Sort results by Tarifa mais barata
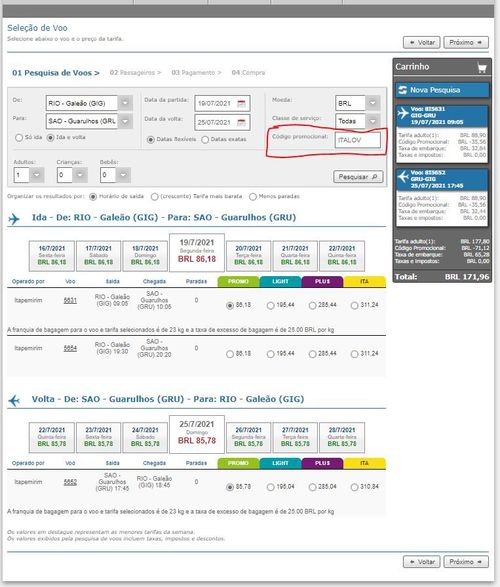 tap(155, 197)
